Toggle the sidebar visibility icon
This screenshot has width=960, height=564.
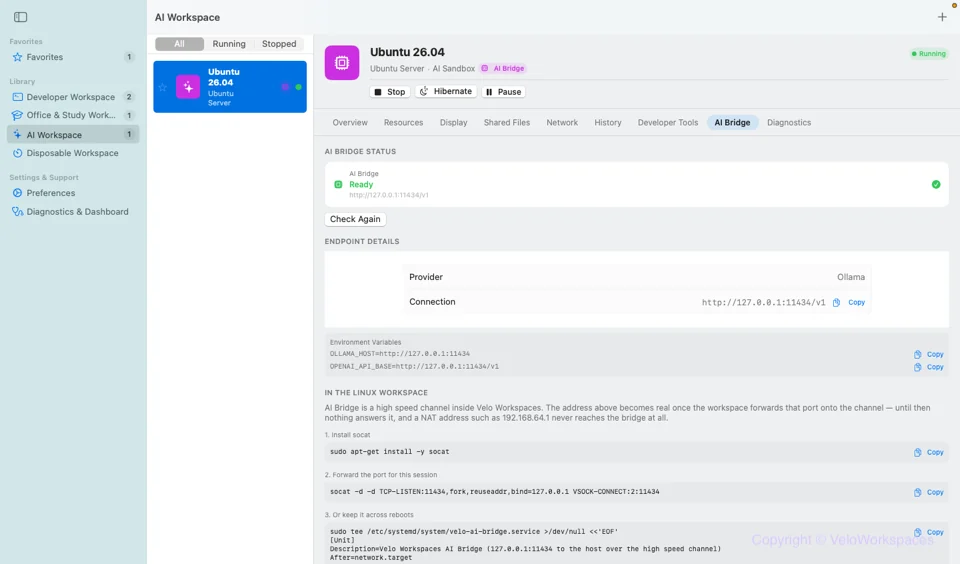20,17
